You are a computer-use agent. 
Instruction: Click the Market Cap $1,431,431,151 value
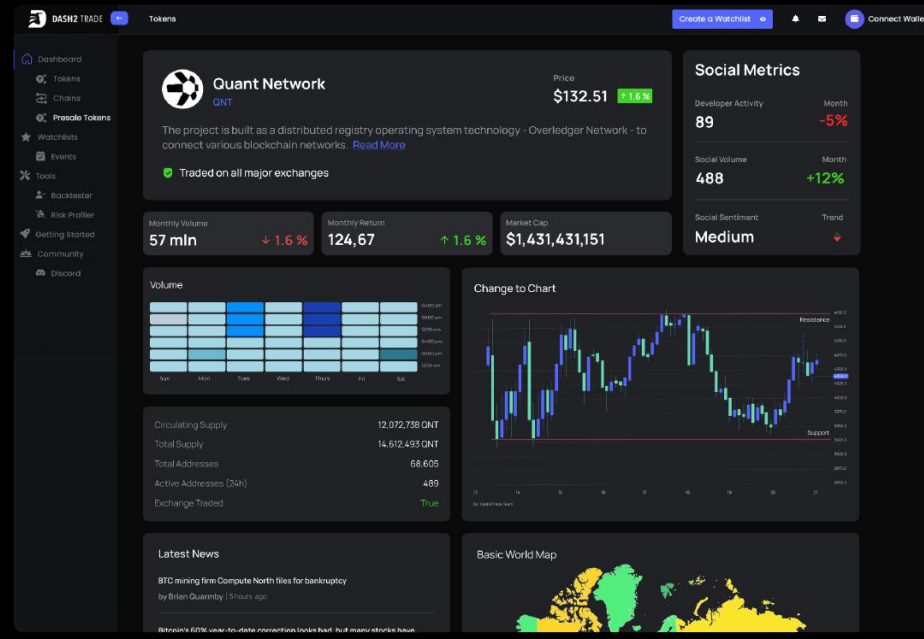[555, 239]
